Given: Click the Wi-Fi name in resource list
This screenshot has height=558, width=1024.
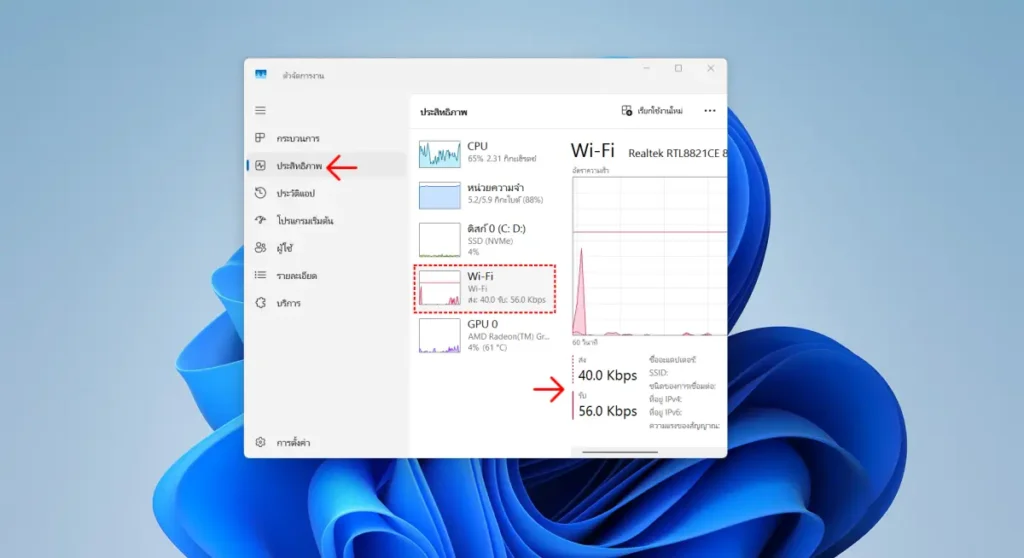Looking at the screenshot, I should point(480,276).
